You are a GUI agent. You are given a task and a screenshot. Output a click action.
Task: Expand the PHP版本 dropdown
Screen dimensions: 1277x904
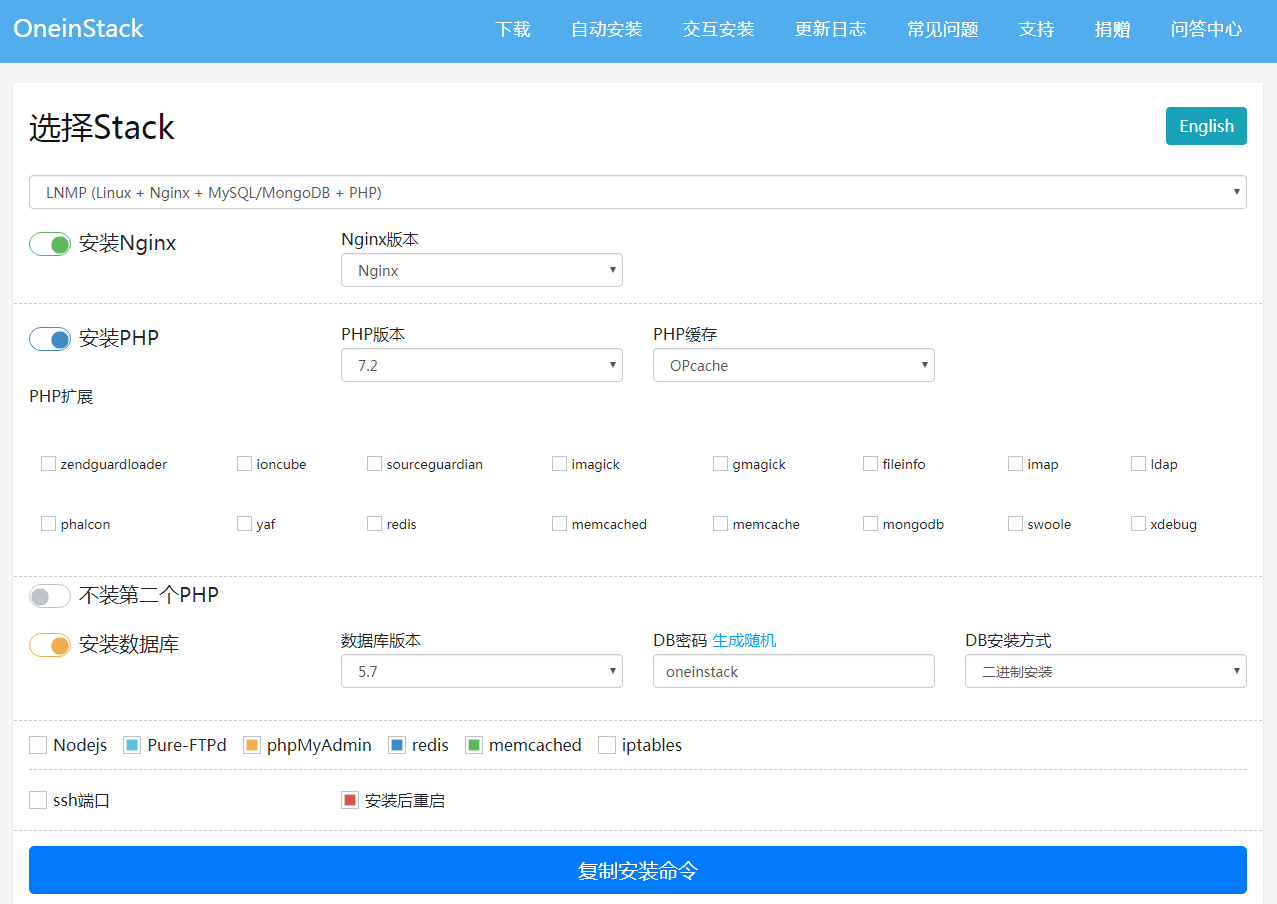click(x=481, y=365)
